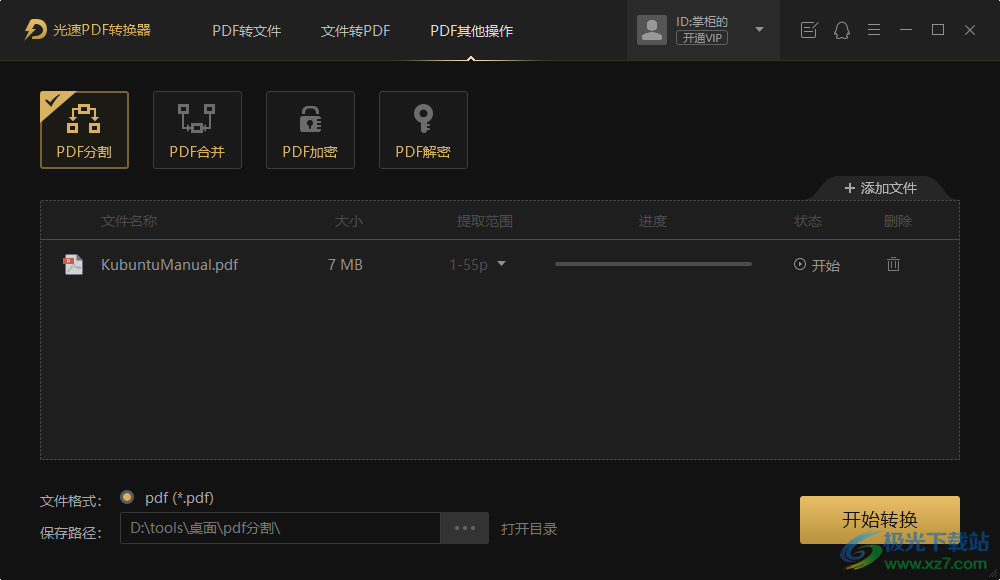
Task: Start KubuntuManual.pdf with 开始 play control
Action: [816, 265]
